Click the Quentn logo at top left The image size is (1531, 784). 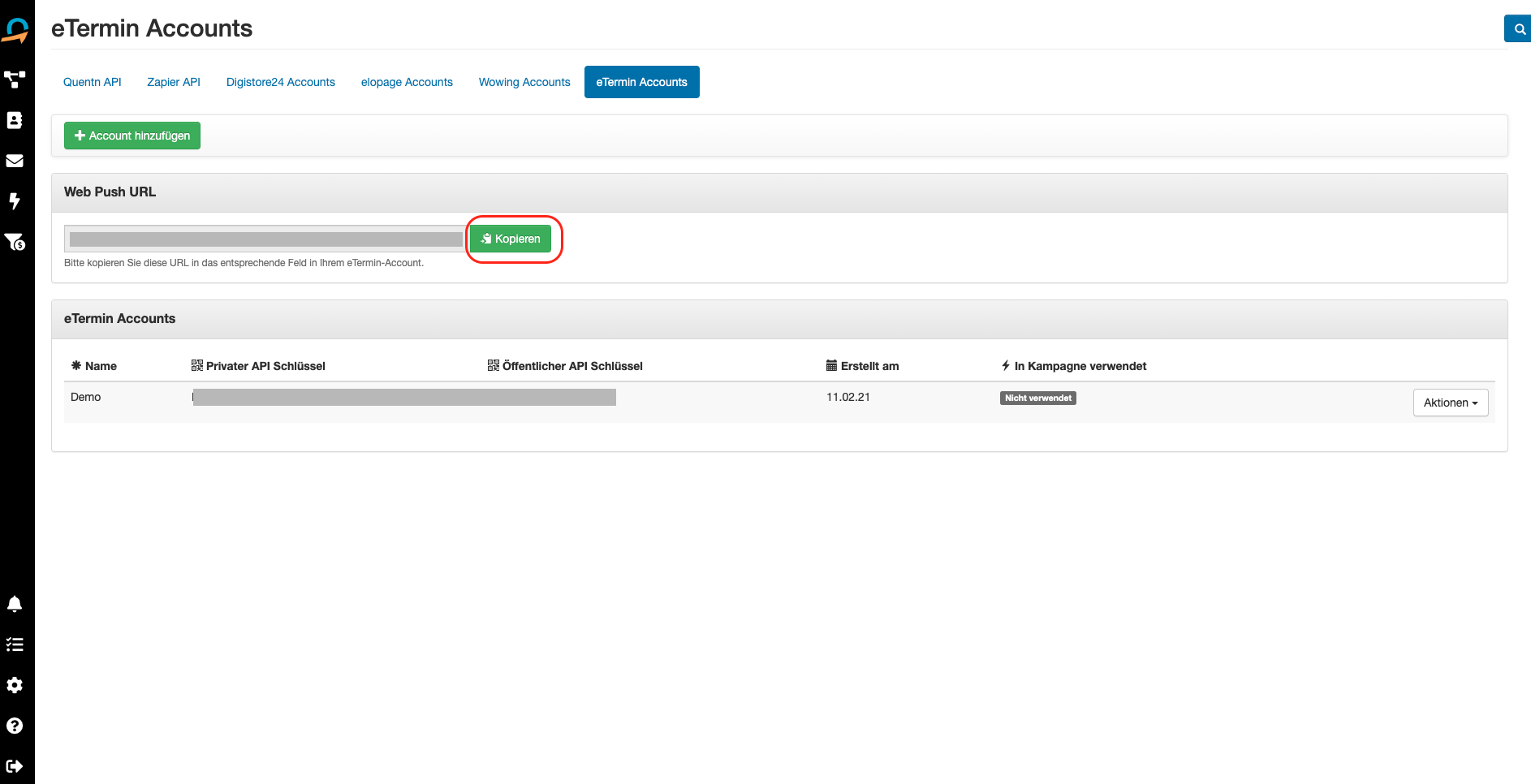16,30
